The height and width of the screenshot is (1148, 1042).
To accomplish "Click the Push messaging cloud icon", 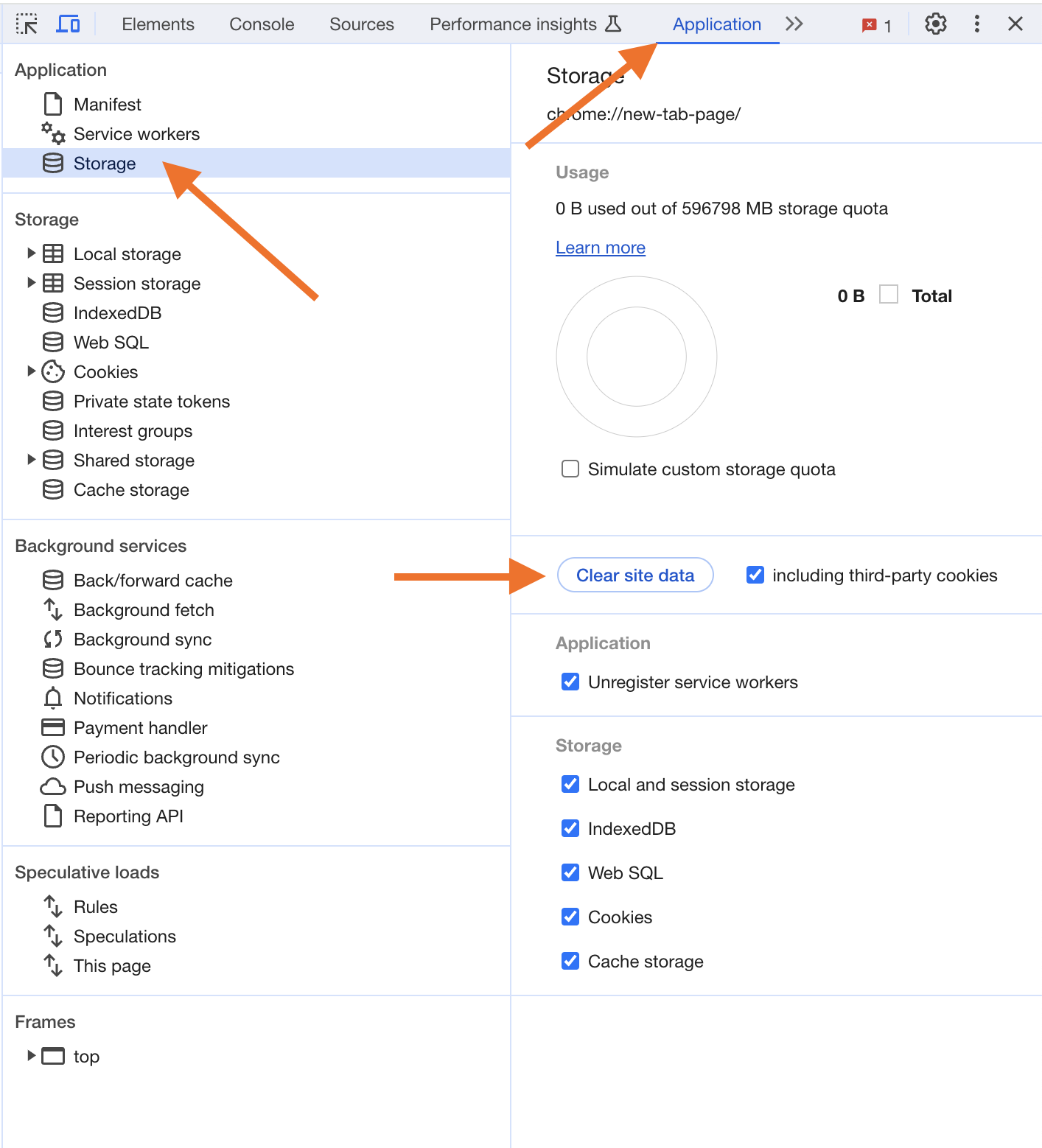I will click(53, 787).
